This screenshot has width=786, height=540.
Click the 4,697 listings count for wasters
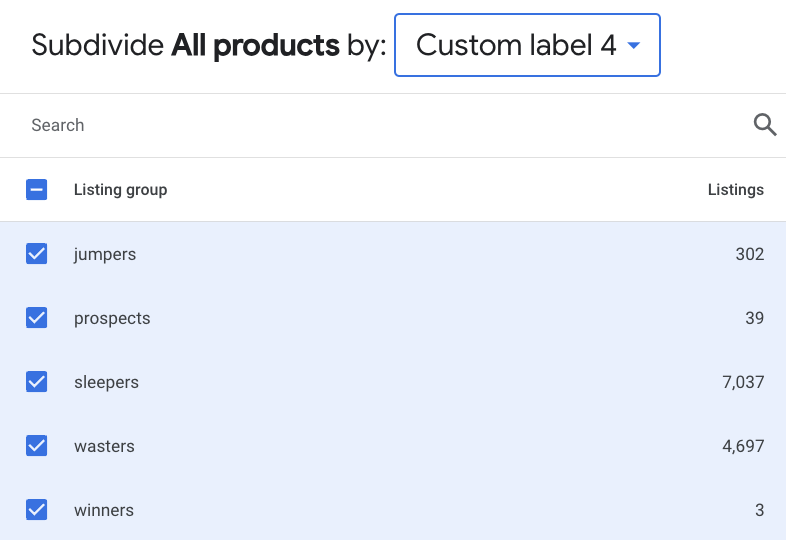743,446
